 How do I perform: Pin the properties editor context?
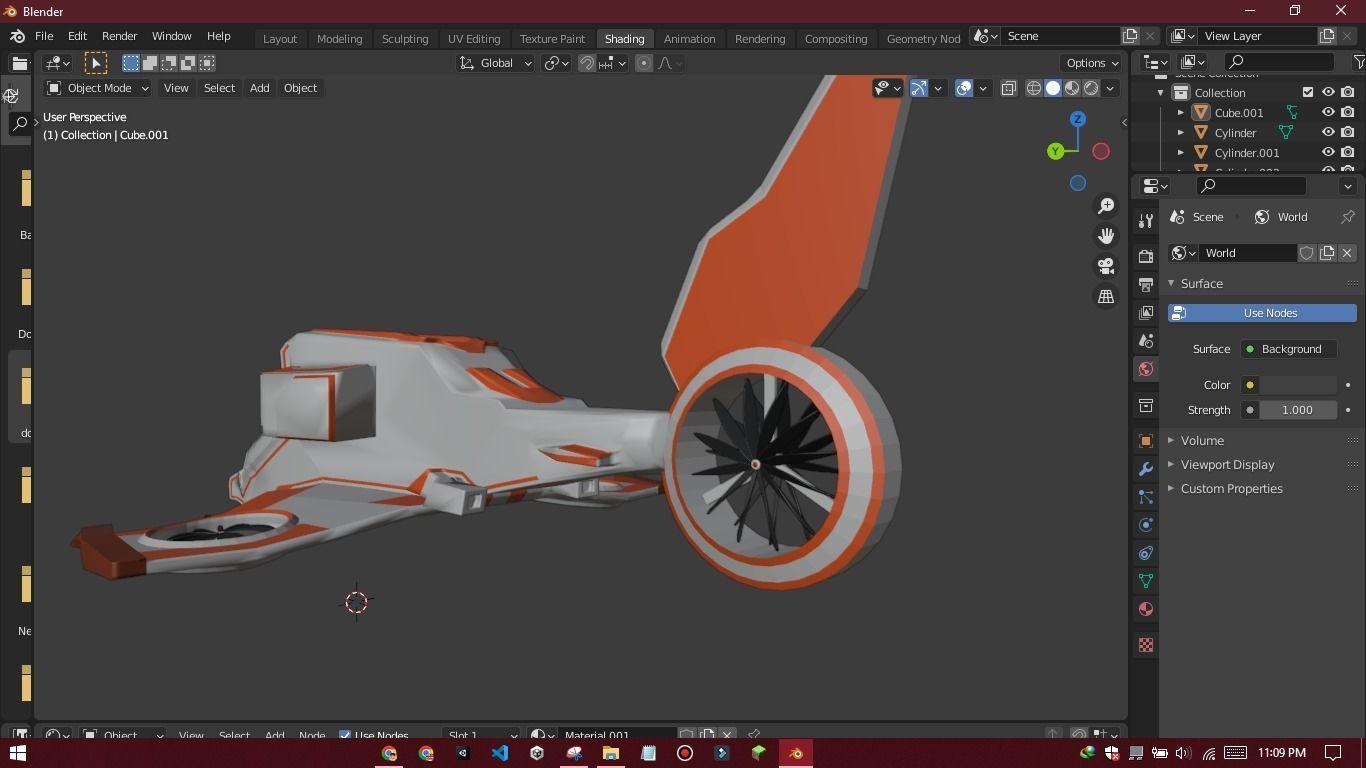click(1348, 217)
